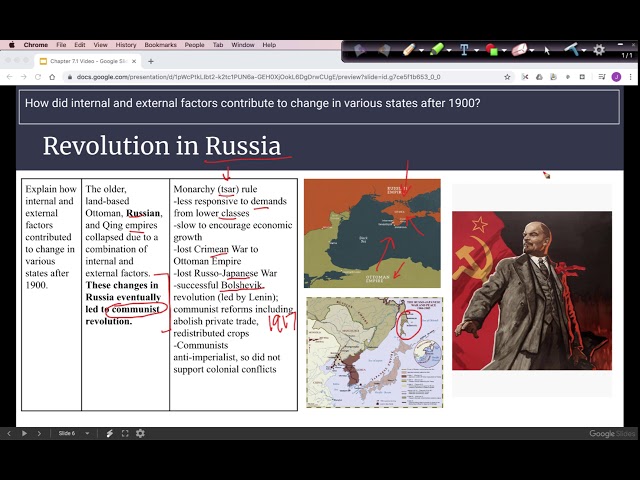Click text 'successful Bolshevik'
Screen dimensions: 640x480
pos(218,285)
